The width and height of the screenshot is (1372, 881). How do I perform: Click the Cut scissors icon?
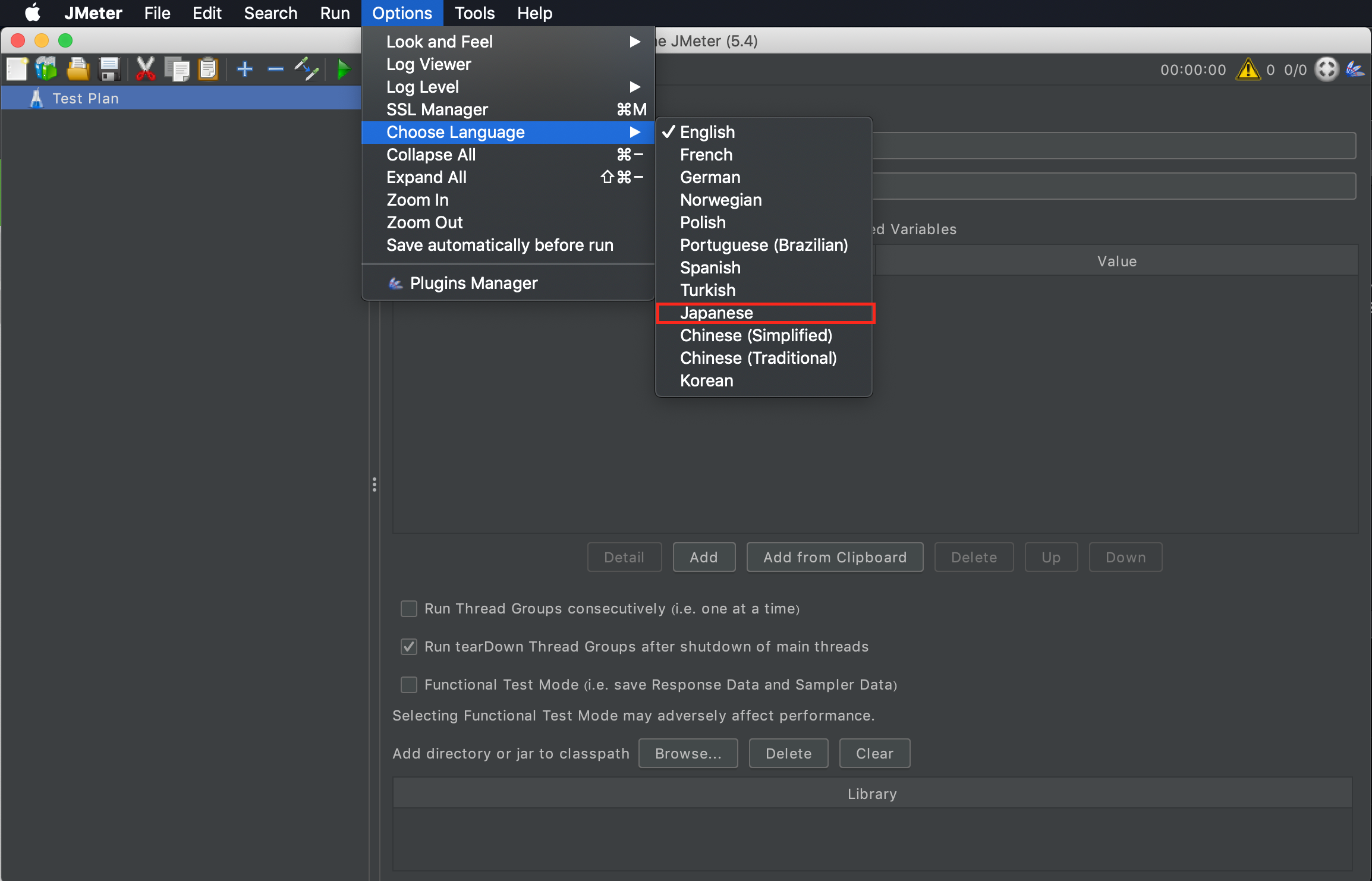tap(145, 70)
